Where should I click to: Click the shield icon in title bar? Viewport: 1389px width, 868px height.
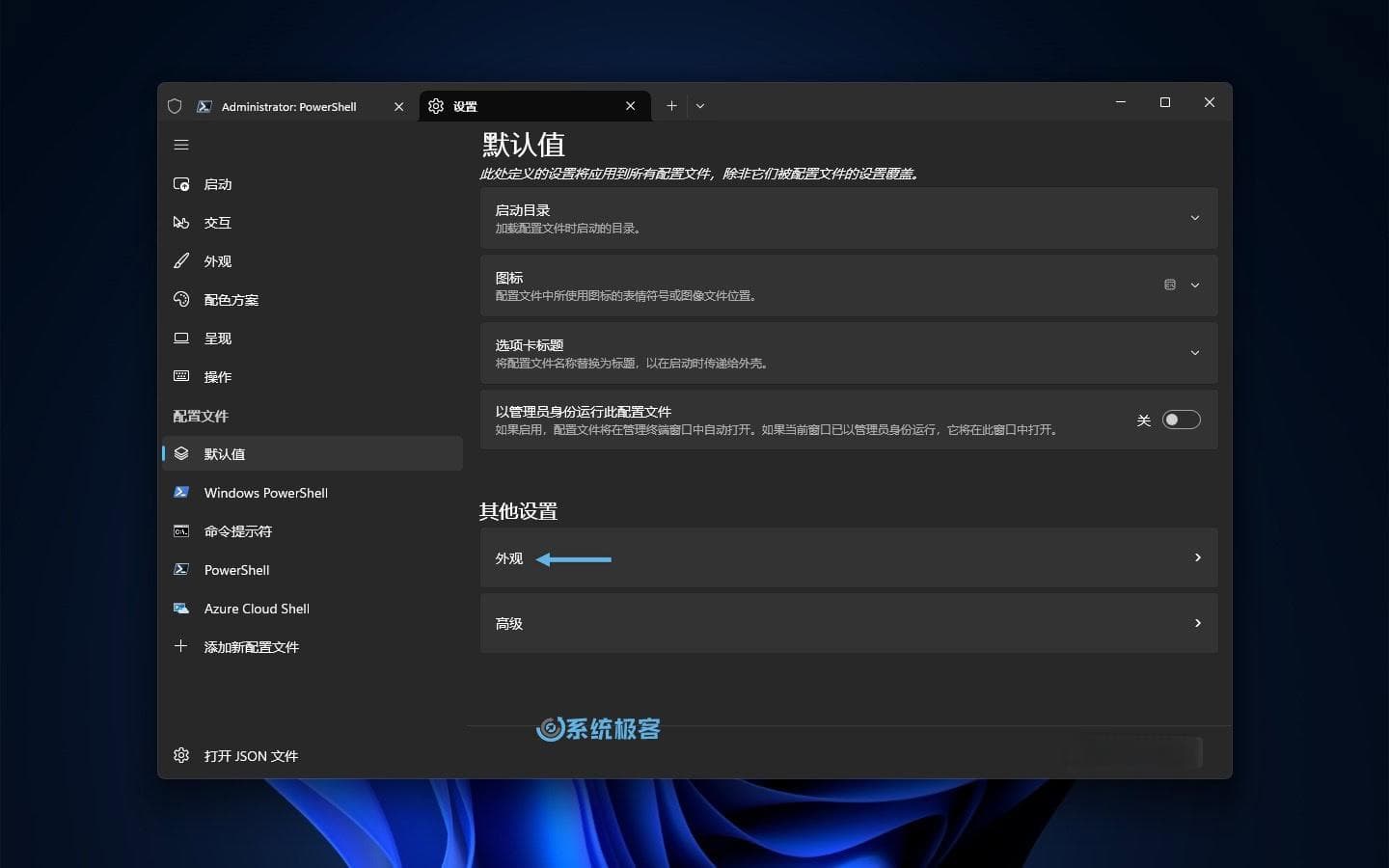175,106
